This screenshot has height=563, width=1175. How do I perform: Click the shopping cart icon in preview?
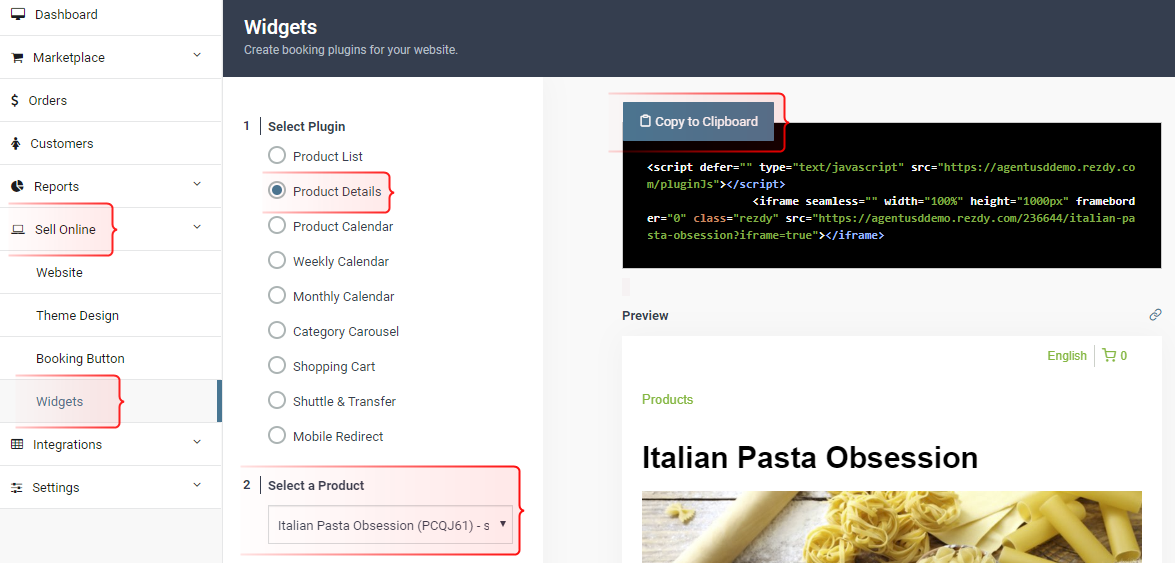(1109, 355)
